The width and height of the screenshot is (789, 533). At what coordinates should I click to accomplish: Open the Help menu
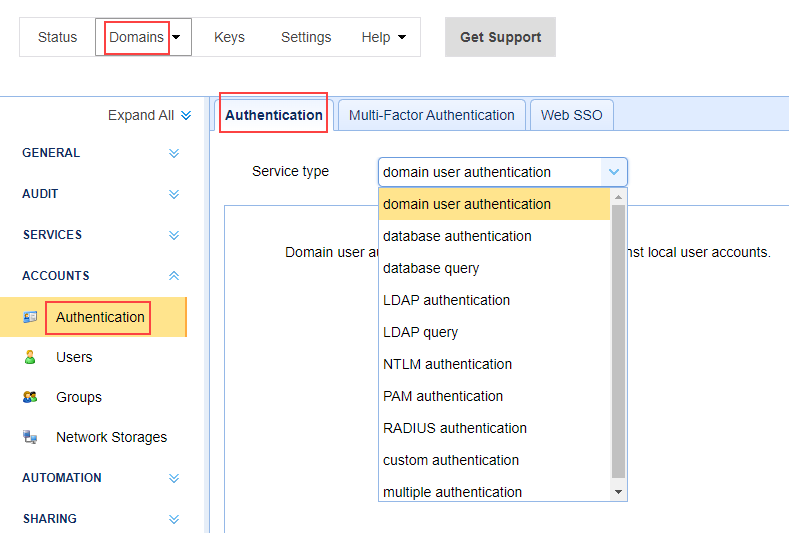point(383,37)
